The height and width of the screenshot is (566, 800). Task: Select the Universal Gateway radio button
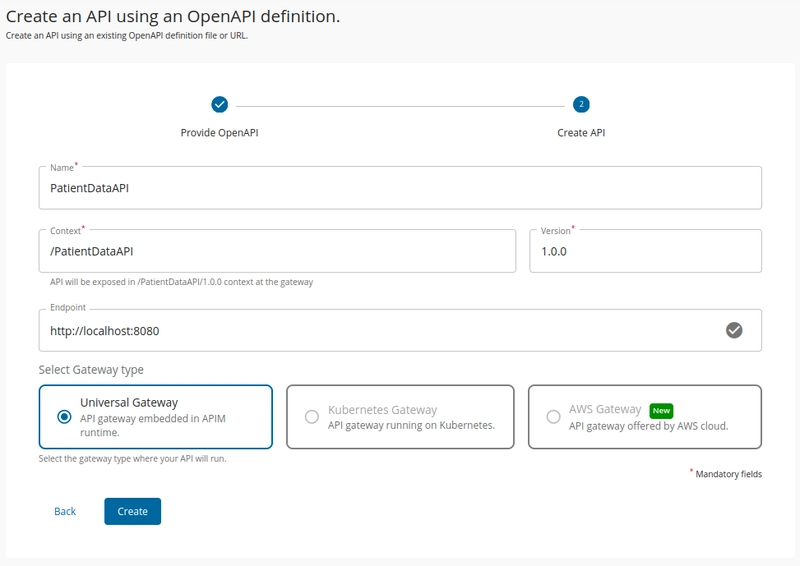click(64, 417)
